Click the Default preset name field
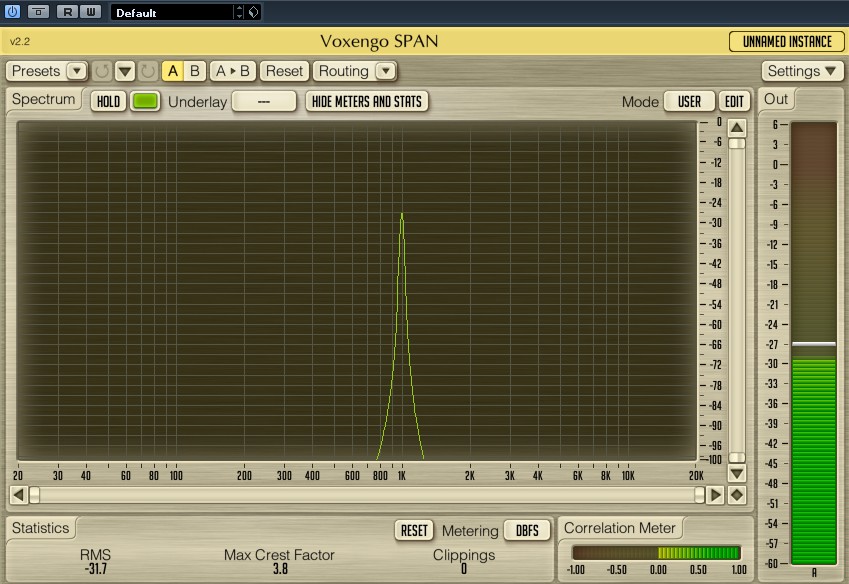The height and width of the screenshot is (584, 849). [173, 13]
